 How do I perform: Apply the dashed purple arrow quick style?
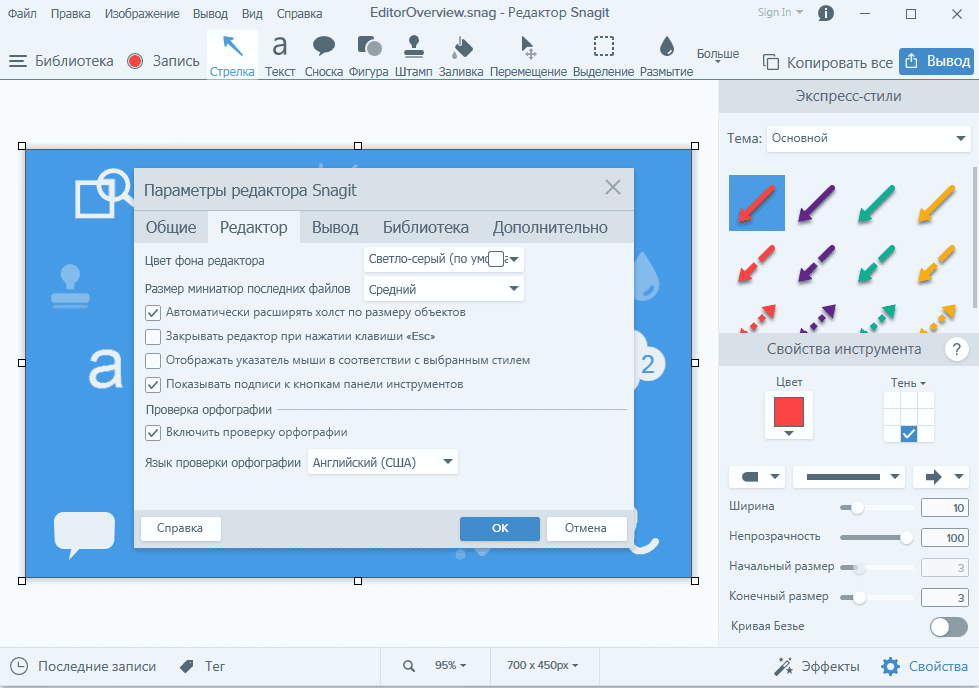click(x=817, y=263)
